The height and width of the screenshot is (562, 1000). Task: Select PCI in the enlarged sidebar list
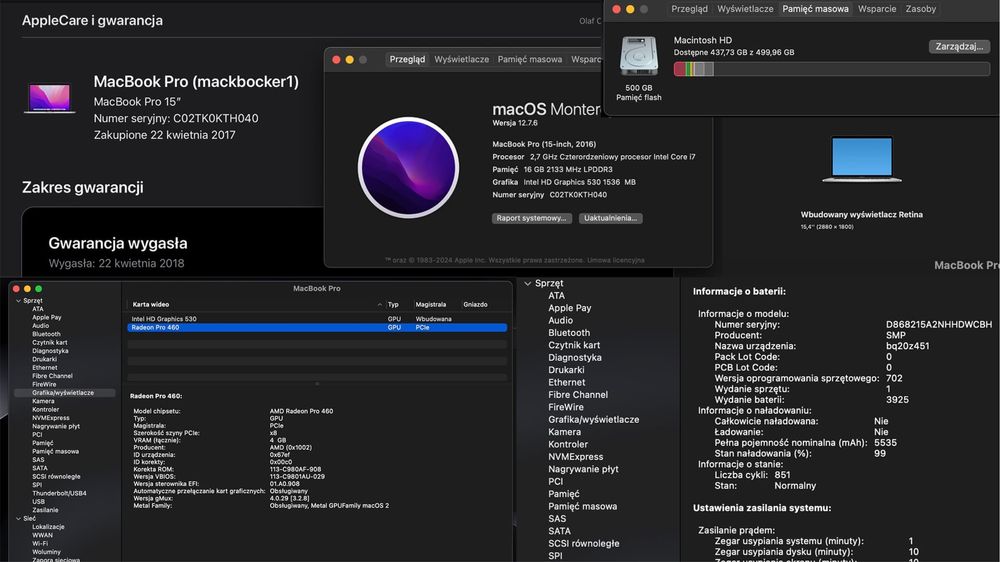(x=555, y=482)
